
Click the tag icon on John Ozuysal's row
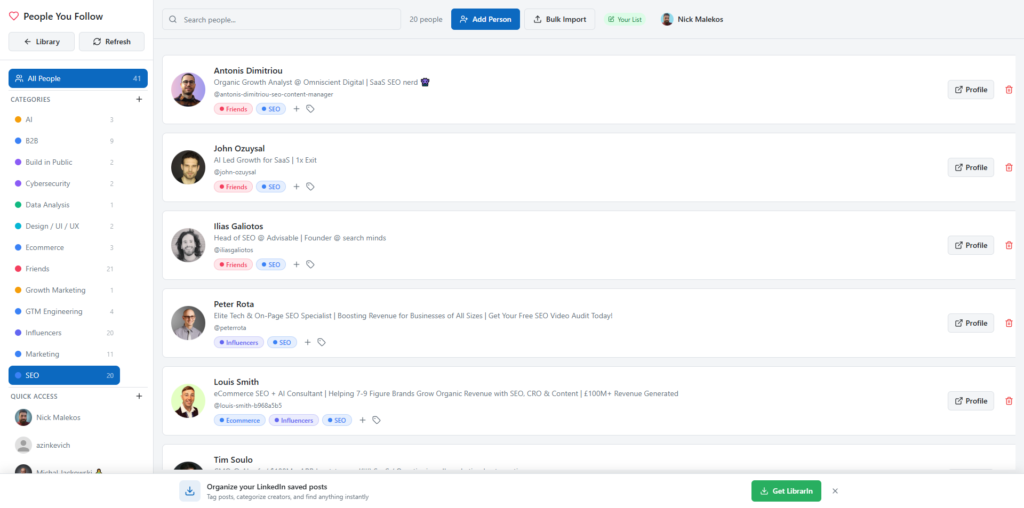[310, 187]
